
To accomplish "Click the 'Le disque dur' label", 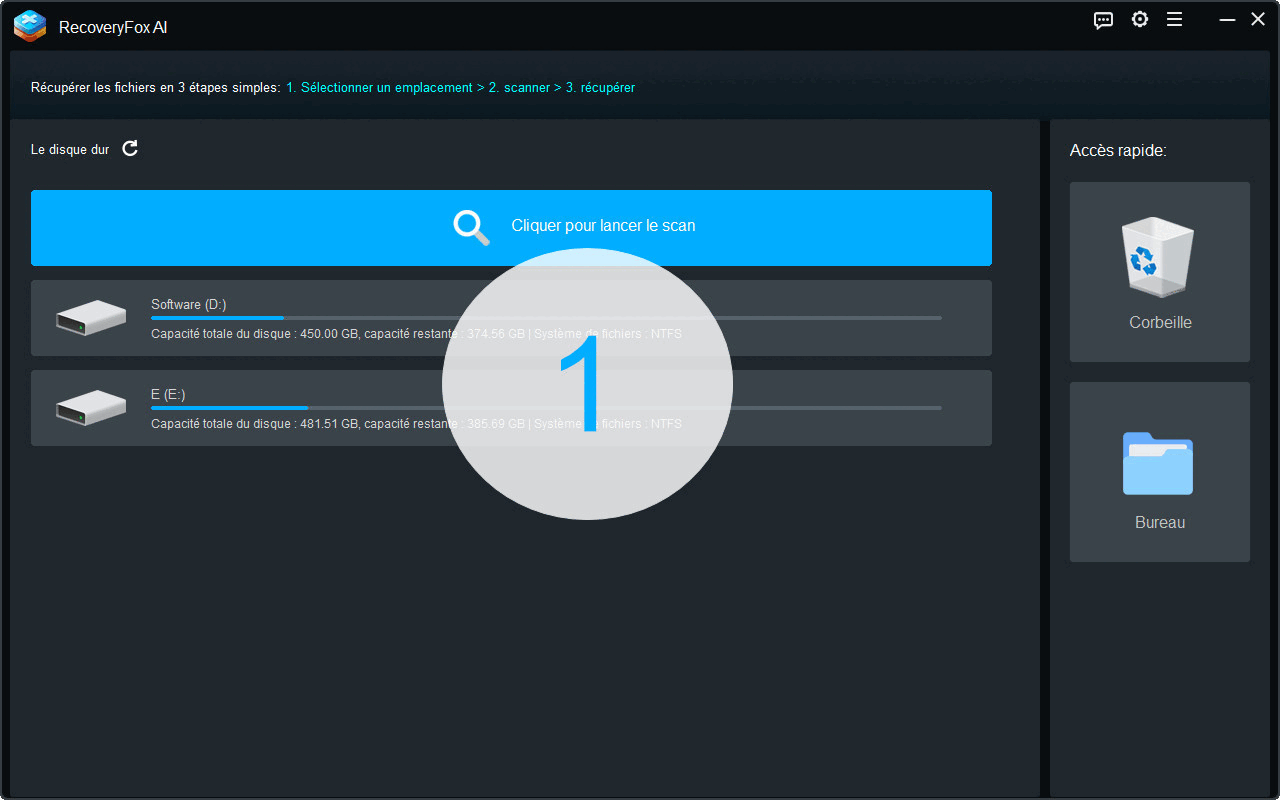I will point(70,150).
